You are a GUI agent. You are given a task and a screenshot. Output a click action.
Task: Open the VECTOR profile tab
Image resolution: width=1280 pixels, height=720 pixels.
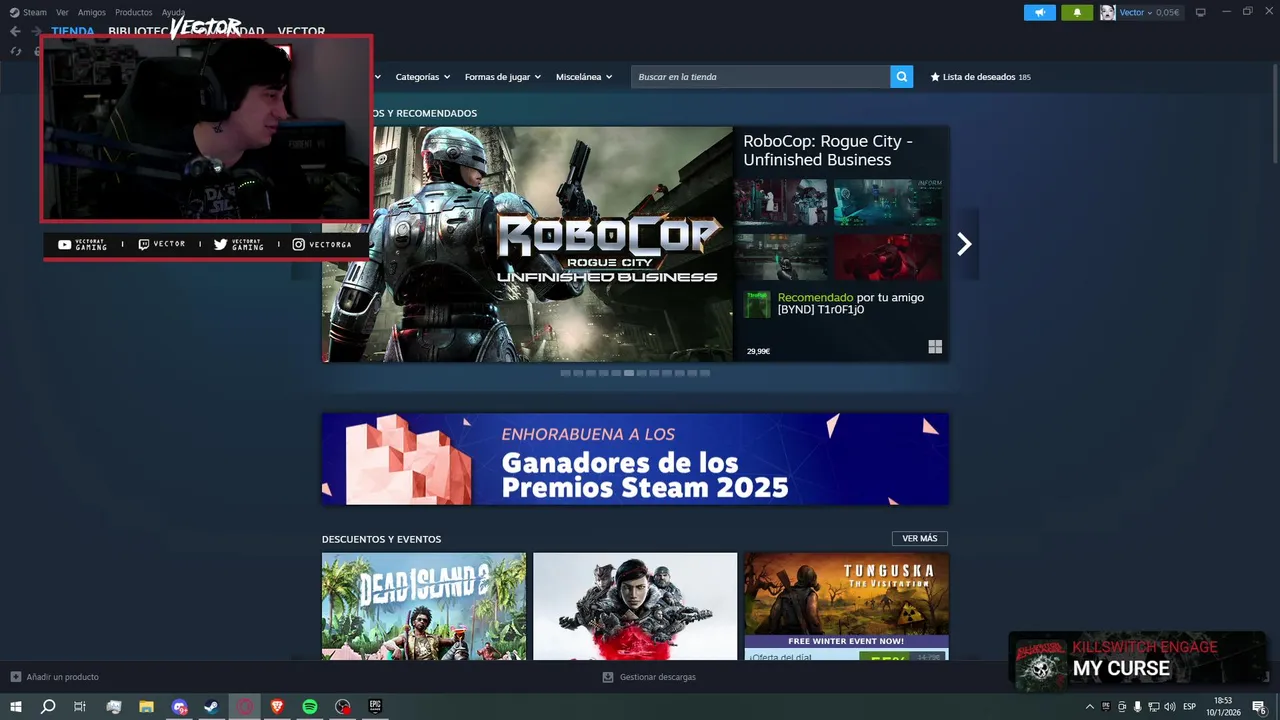coord(301,32)
